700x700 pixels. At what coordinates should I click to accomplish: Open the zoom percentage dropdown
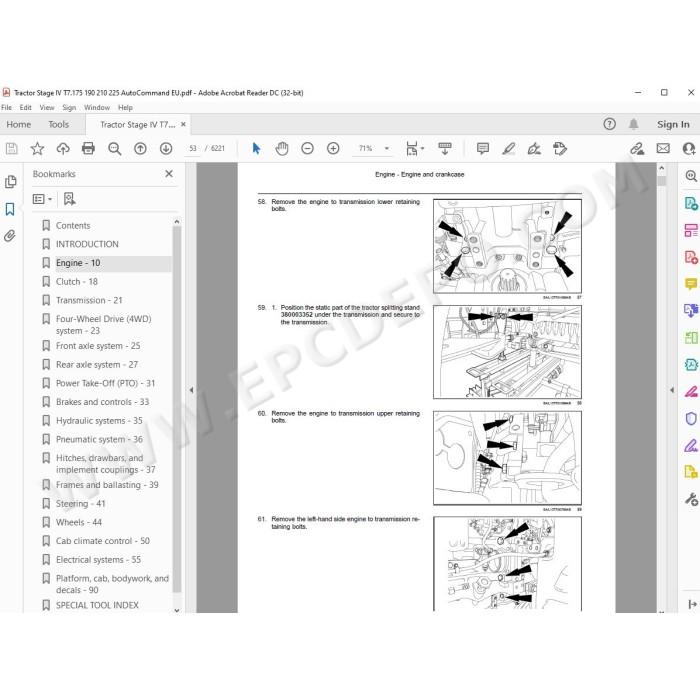click(x=387, y=148)
